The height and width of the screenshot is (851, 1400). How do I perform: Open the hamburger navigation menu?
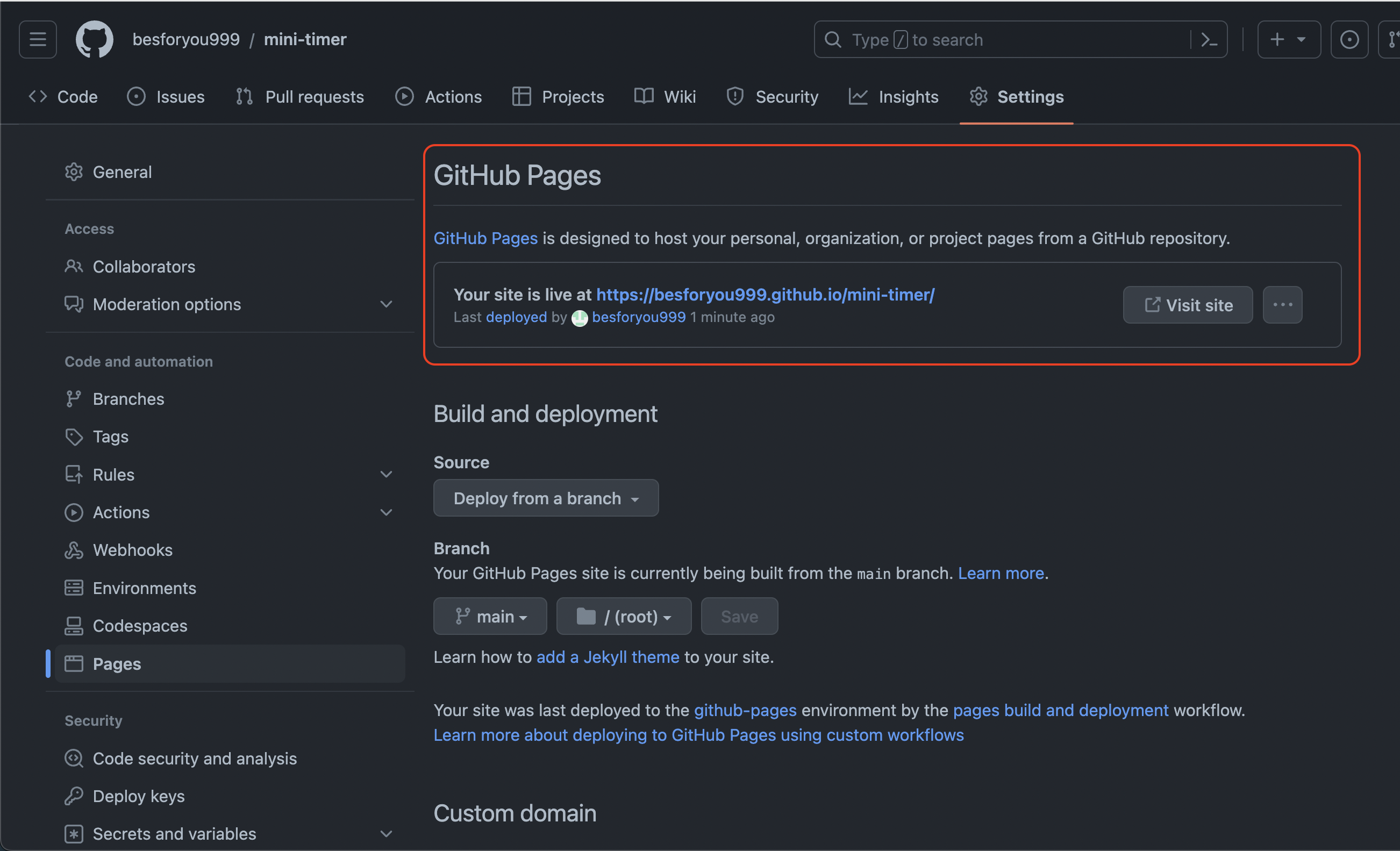pos(38,39)
